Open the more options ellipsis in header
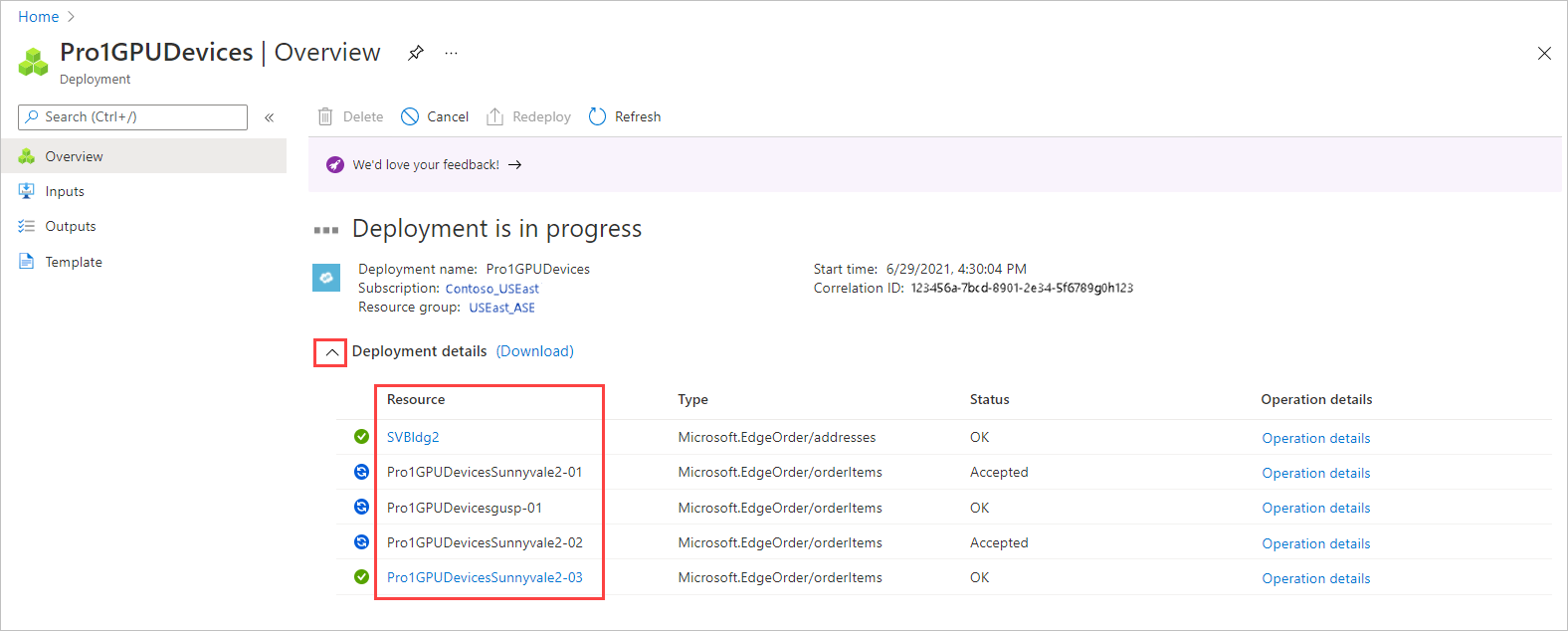This screenshot has height=631, width=1568. pos(452,53)
